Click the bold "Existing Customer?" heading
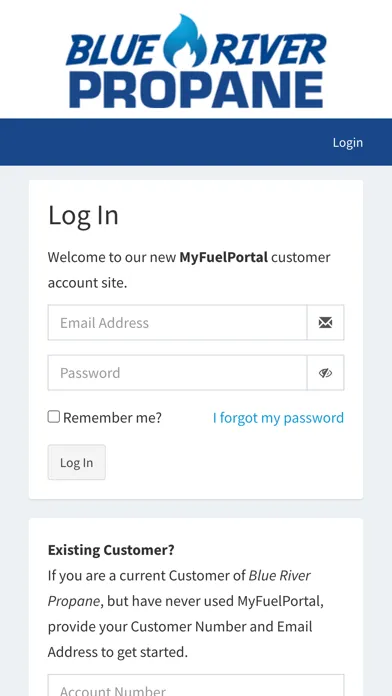The width and height of the screenshot is (392, 696). tap(111, 550)
